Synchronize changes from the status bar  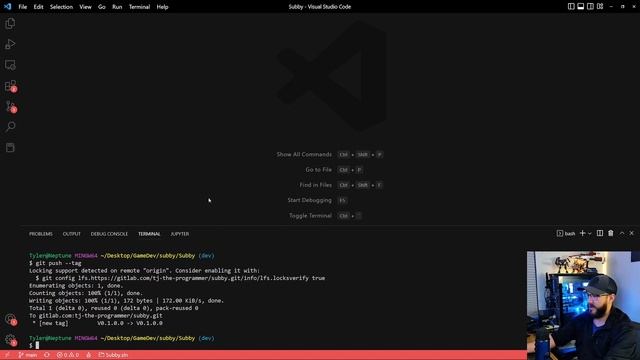point(47,355)
